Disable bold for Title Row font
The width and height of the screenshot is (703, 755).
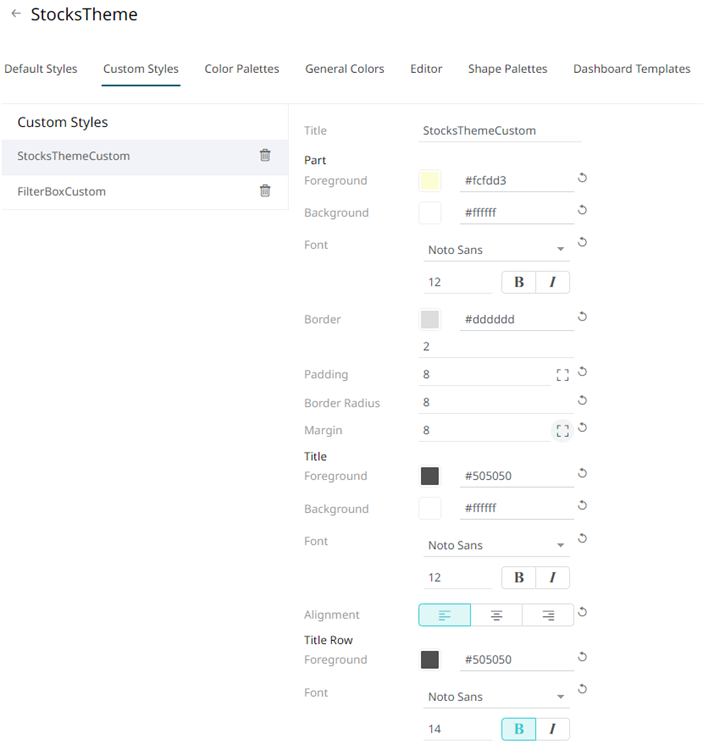519,729
